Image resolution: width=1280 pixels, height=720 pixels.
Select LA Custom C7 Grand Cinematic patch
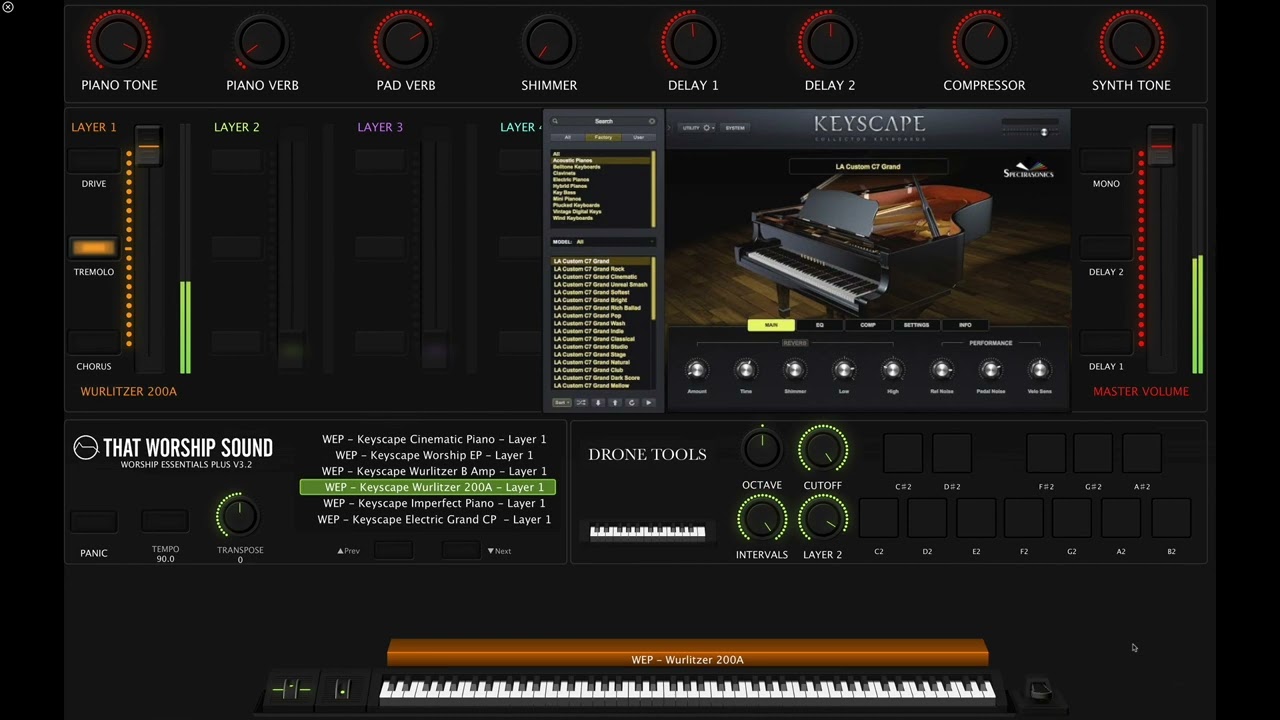point(596,277)
